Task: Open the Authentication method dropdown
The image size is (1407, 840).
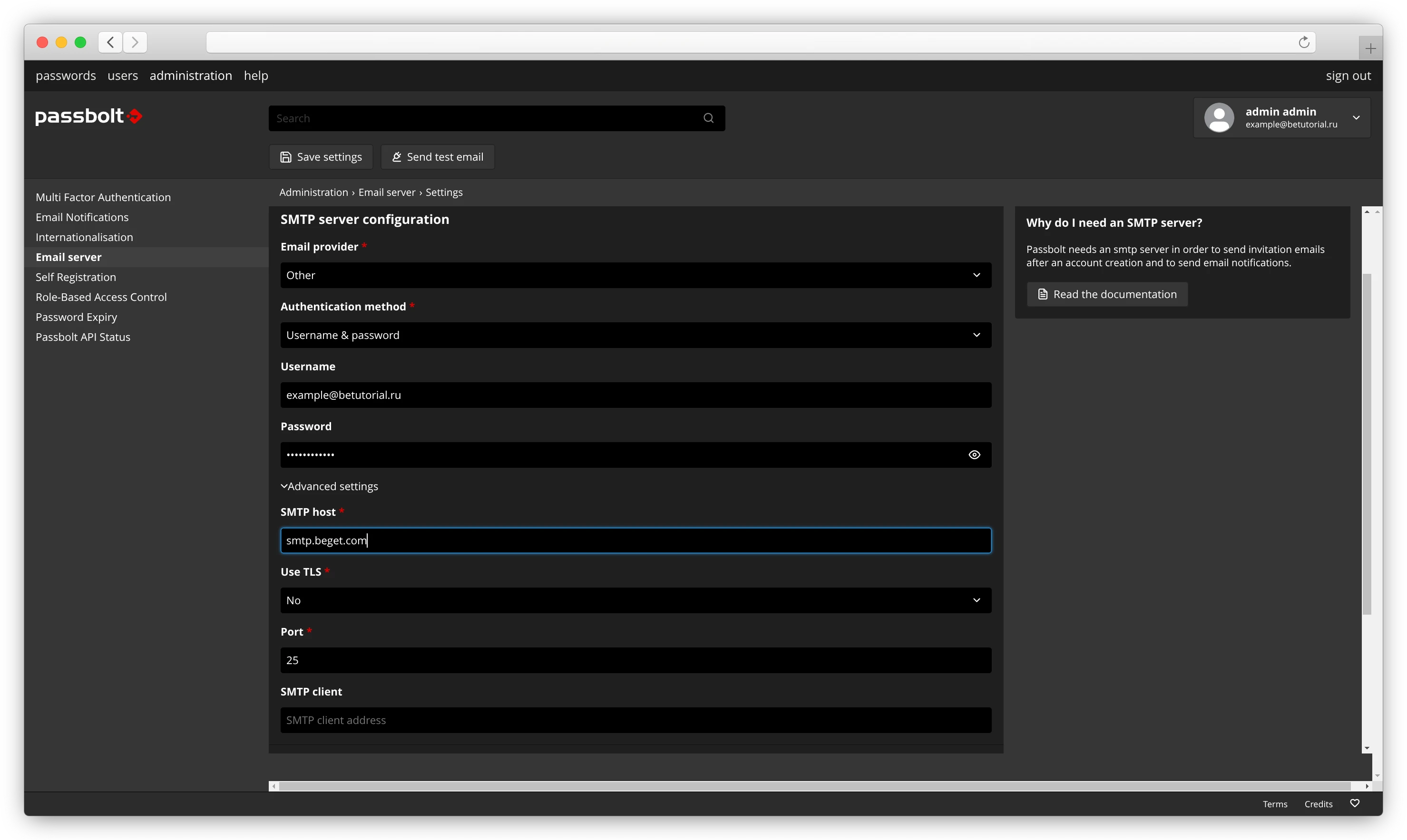Action: coord(635,335)
